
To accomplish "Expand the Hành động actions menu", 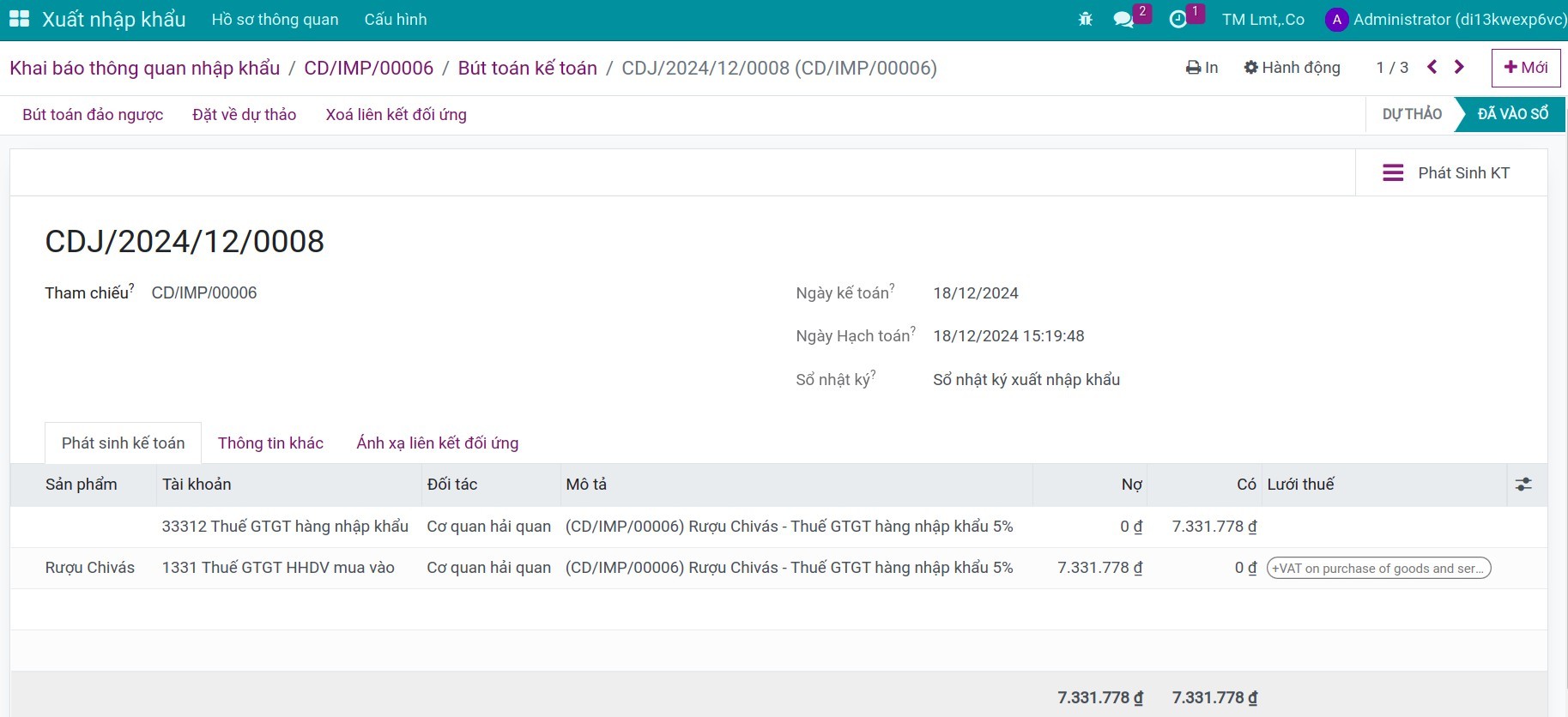I will [x=1292, y=68].
